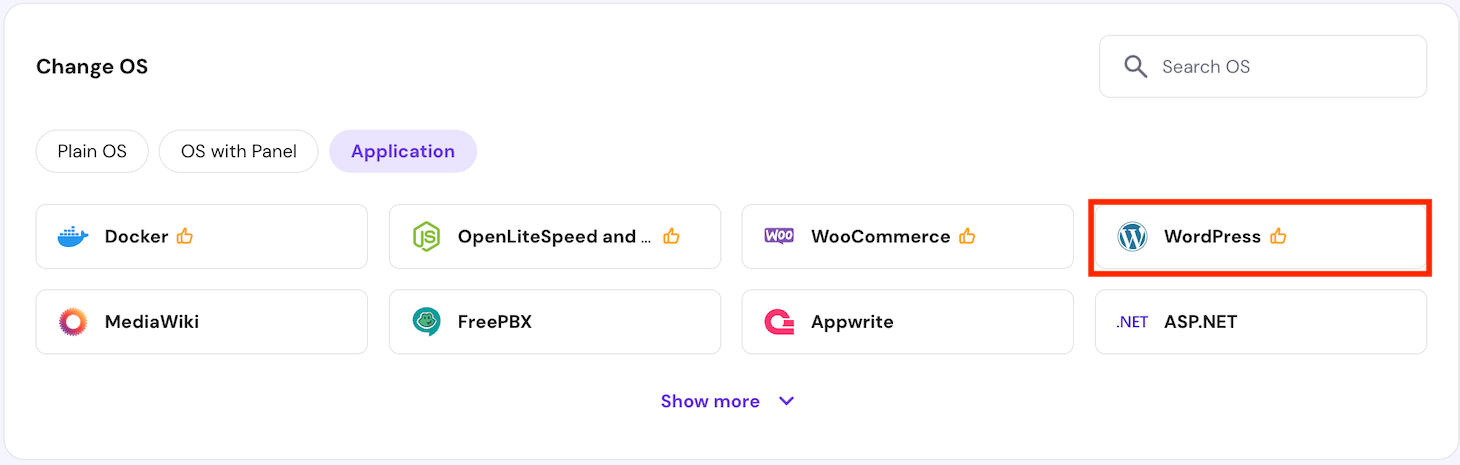Viewport: 1460px width, 465px height.
Task: Switch to the Plain OS tab
Action: (x=92, y=152)
